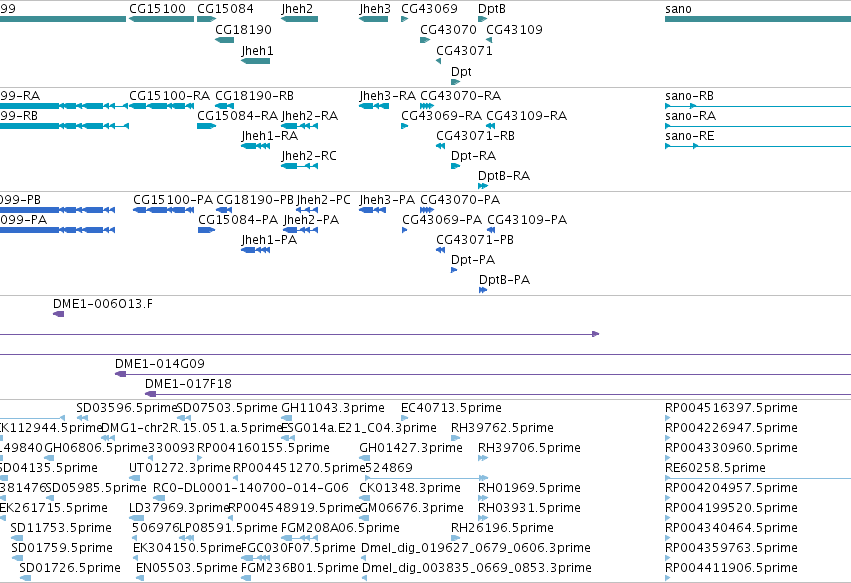This screenshot has width=851, height=583.
Task: Select transcript DptB-RA
Action: 504,176
